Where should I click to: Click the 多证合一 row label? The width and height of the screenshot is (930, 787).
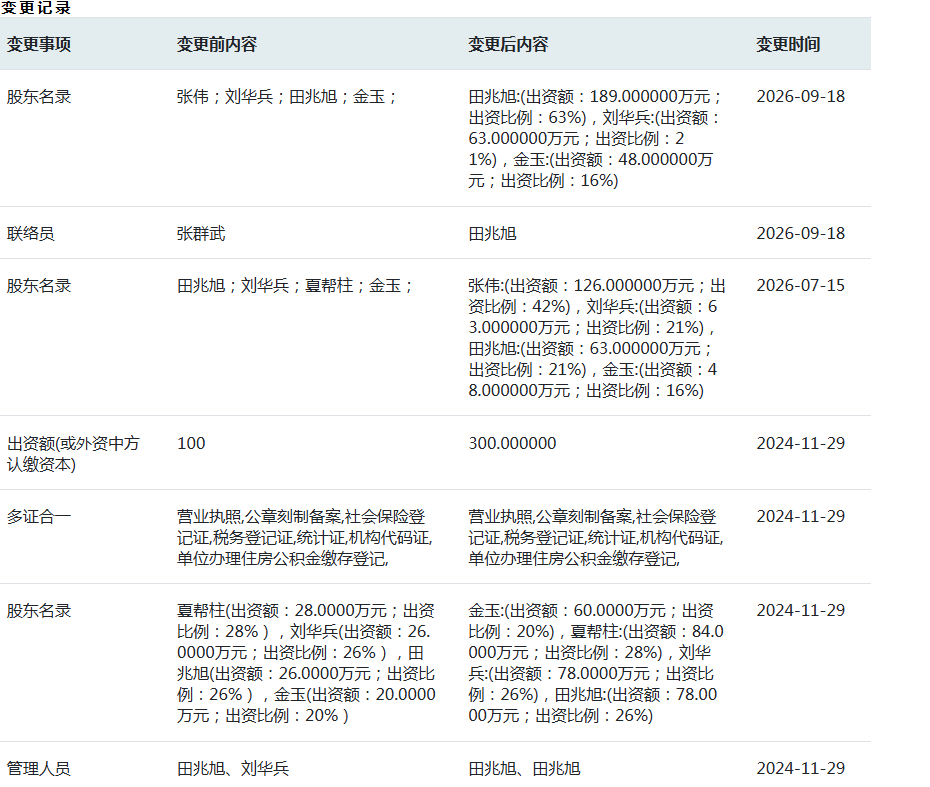[39, 517]
